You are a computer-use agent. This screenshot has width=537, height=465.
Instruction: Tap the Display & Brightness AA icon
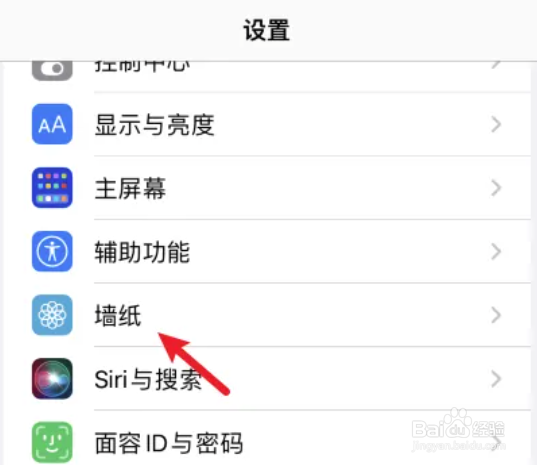[52, 124]
